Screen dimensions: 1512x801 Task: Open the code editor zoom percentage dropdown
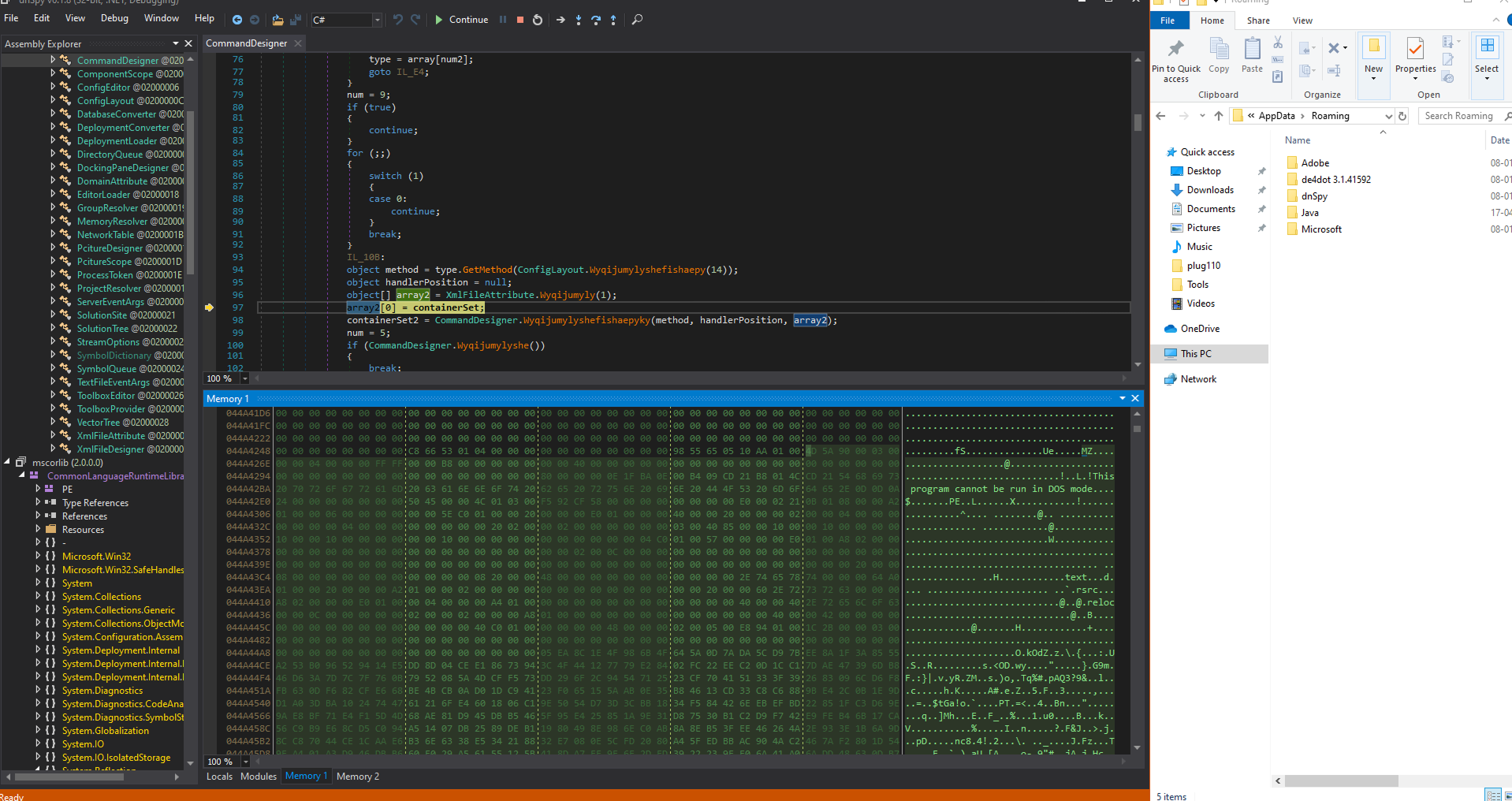click(244, 378)
